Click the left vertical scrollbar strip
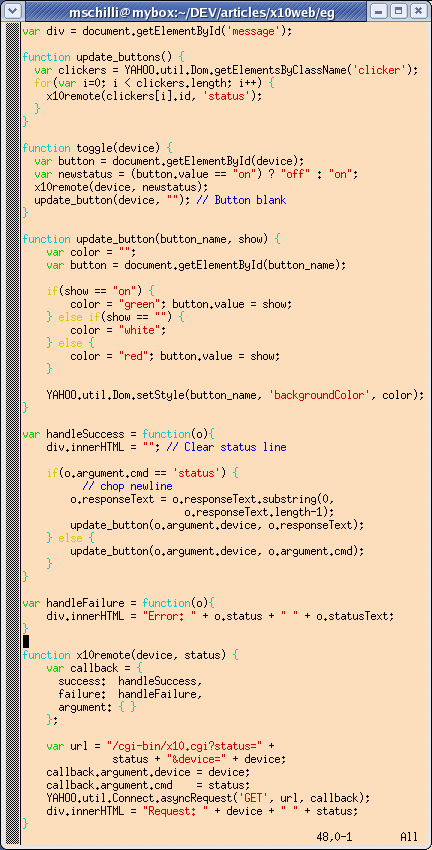This screenshot has width=432, height=850. (x=12, y=433)
